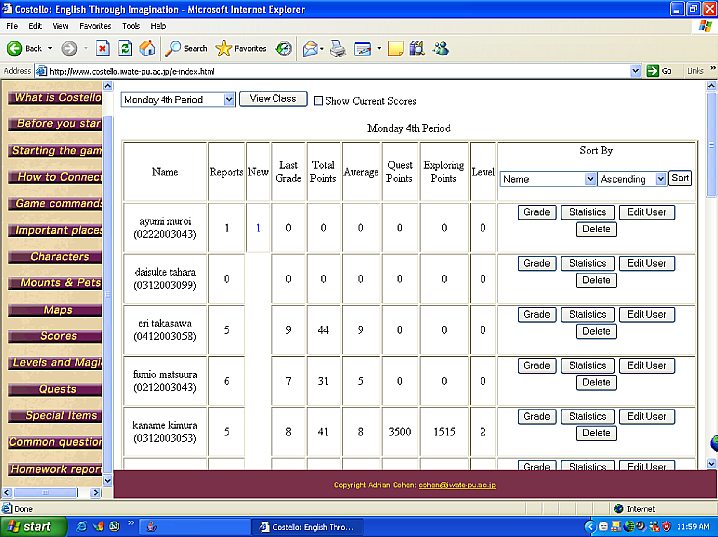Open the Edit menu

35,26
